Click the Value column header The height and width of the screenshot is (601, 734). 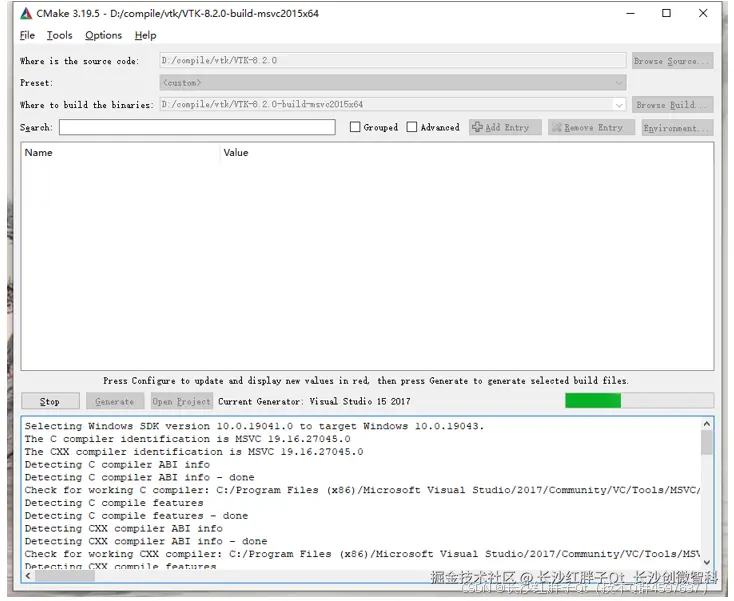pos(236,153)
